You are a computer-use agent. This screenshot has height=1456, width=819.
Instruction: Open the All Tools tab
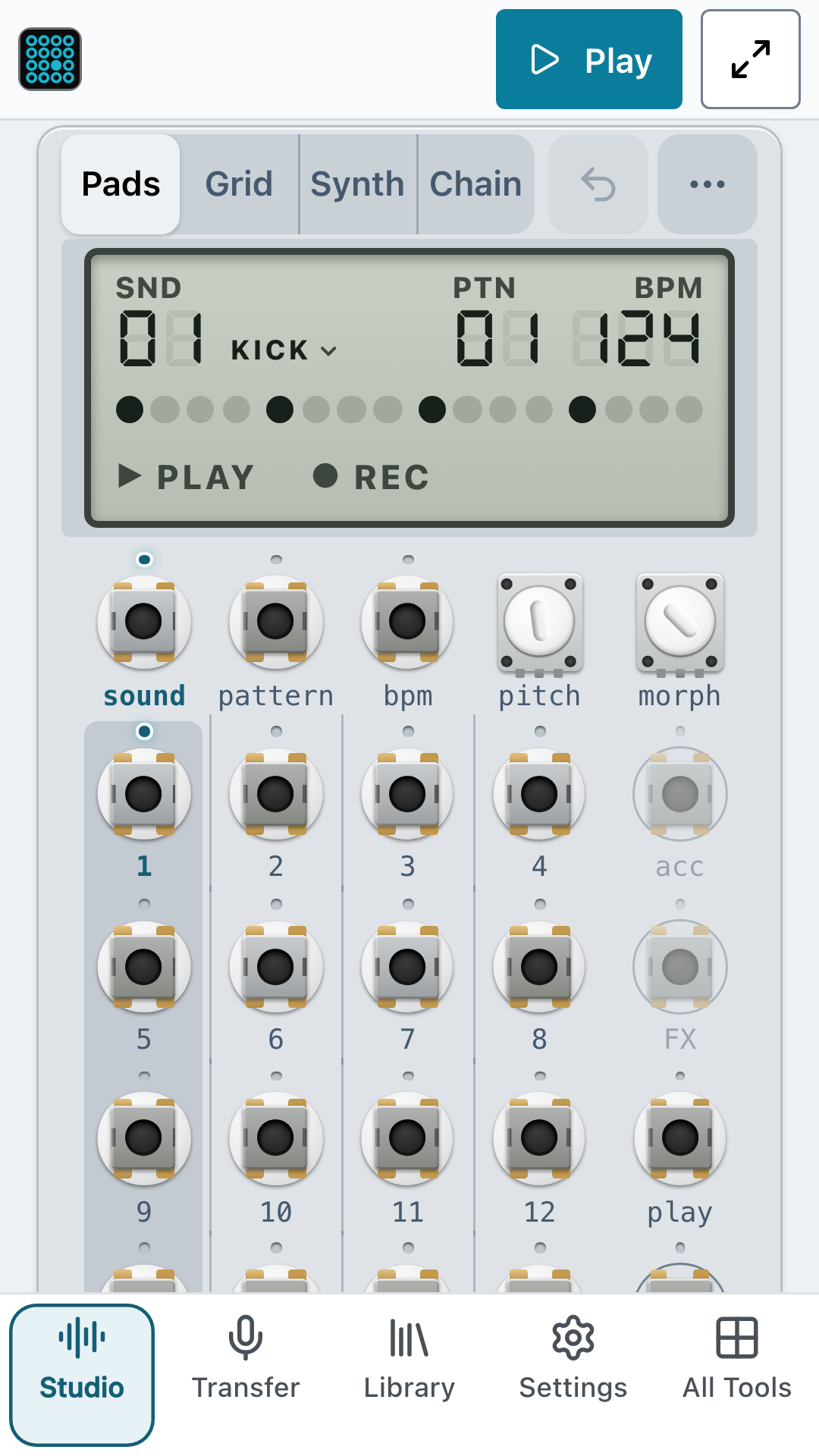[x=737, y=1375]
